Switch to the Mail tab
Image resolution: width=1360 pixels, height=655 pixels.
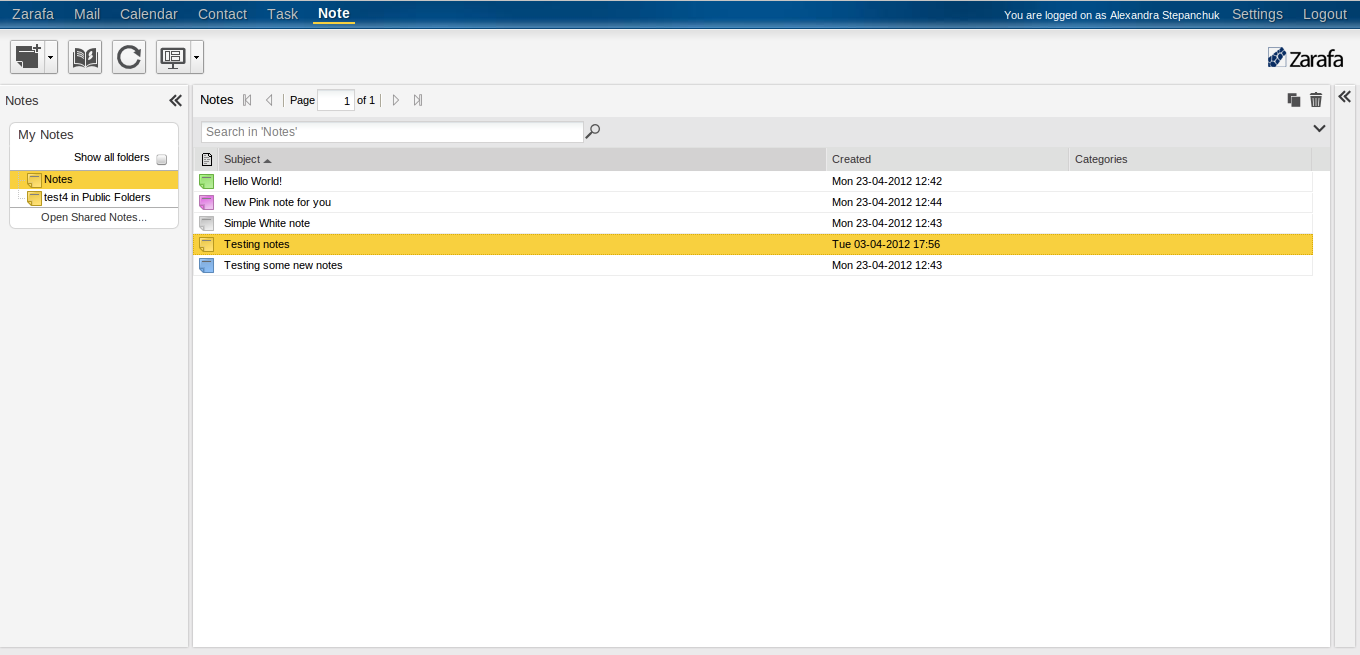tap(87, 14)
